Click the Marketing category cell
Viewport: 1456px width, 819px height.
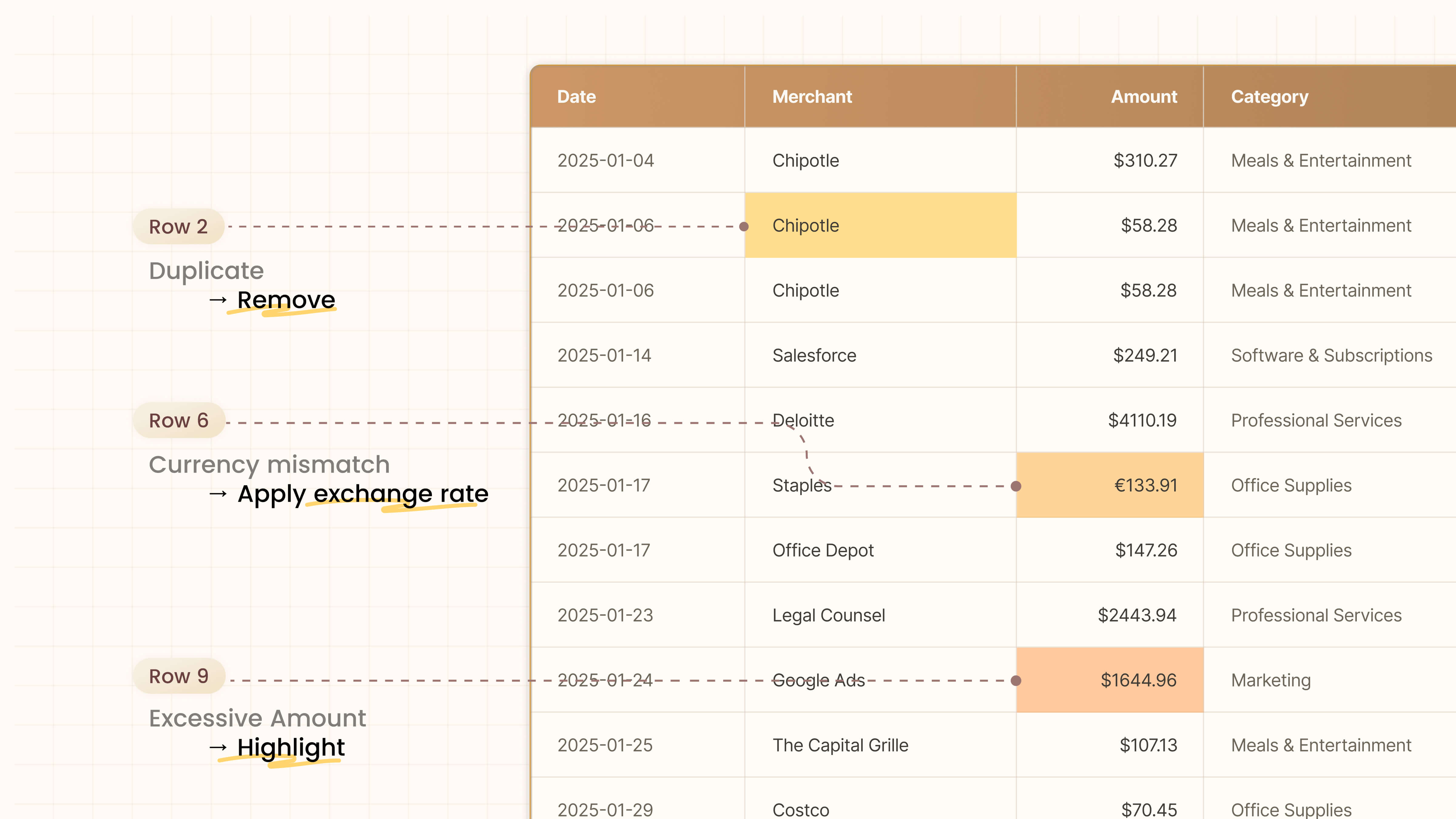(x=1271, y=680)
